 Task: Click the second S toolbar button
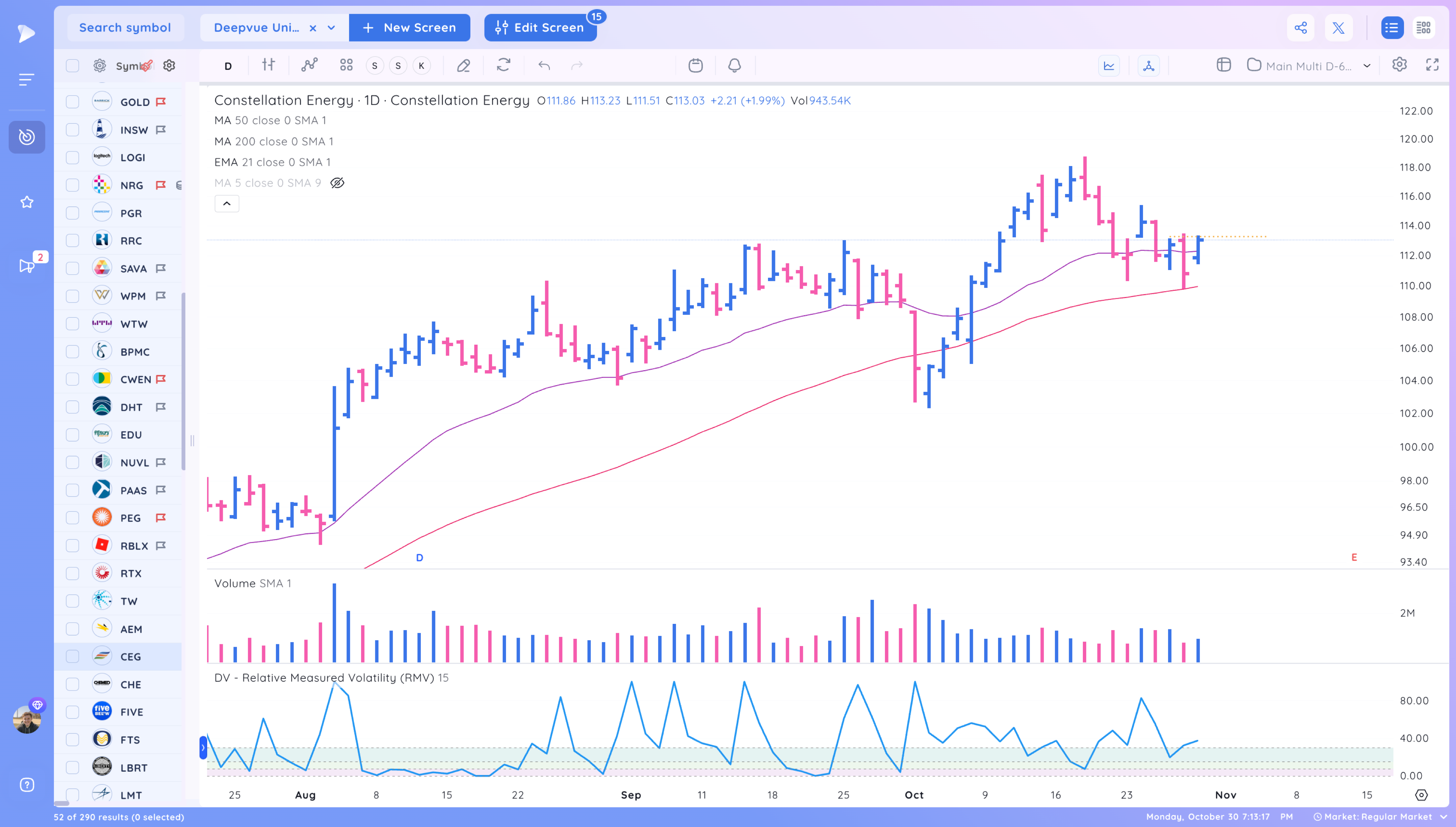click(398, 66)
